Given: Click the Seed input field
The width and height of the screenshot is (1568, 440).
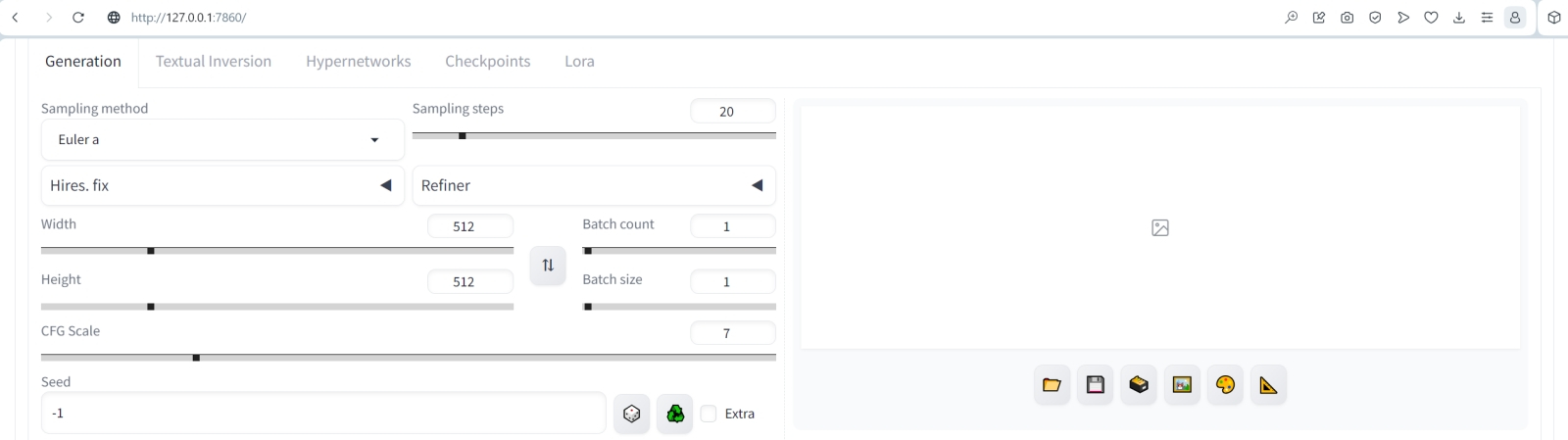Looking at the screenshot, I should [x=323, y=414].
